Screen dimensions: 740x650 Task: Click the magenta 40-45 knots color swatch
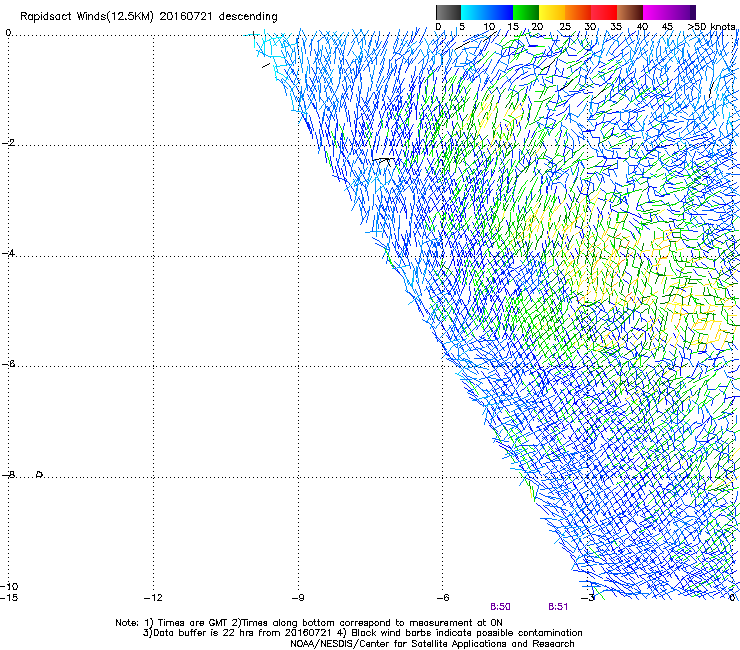(x=655, y=12)
